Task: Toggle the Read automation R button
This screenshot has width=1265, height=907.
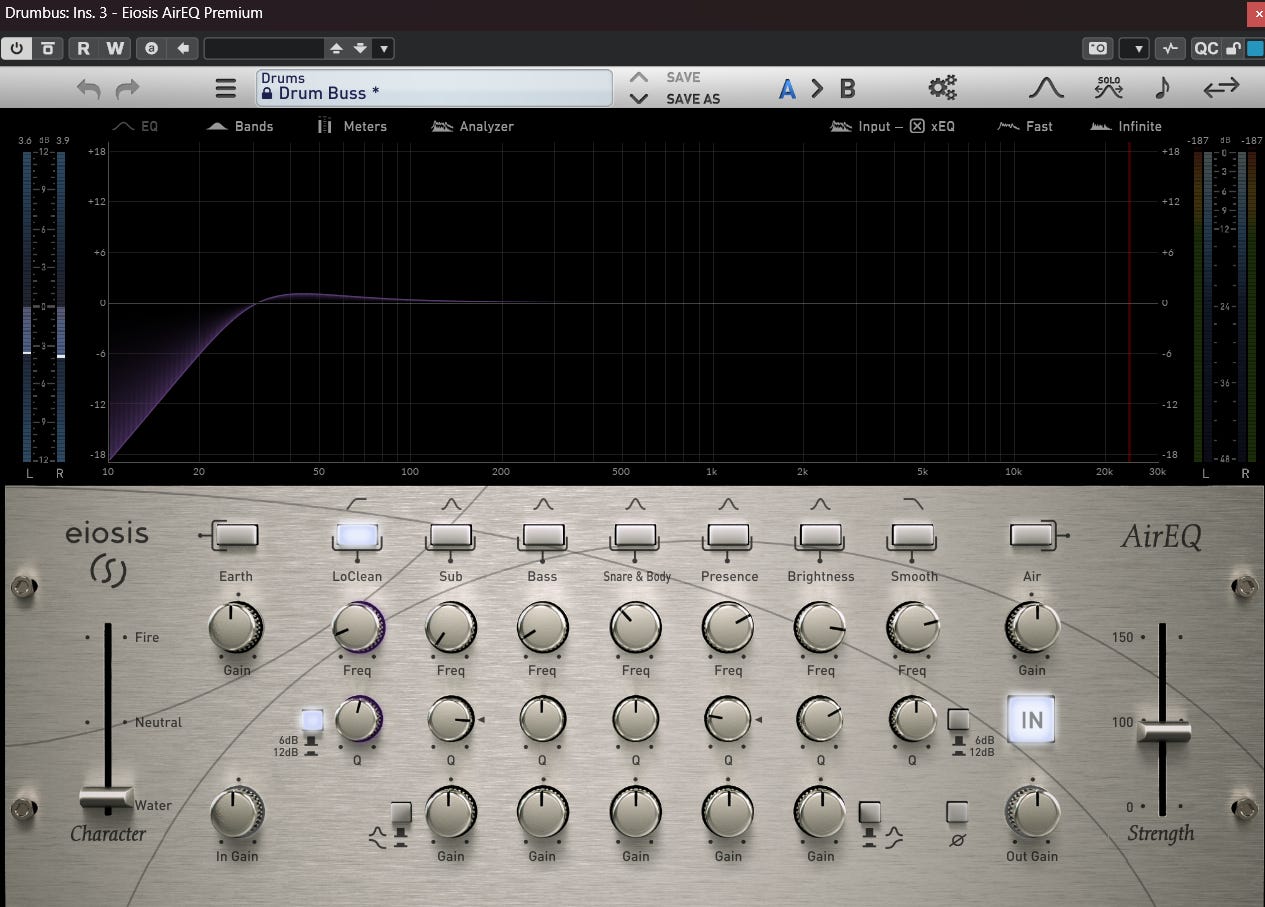Action: click(x=83, y=48)
